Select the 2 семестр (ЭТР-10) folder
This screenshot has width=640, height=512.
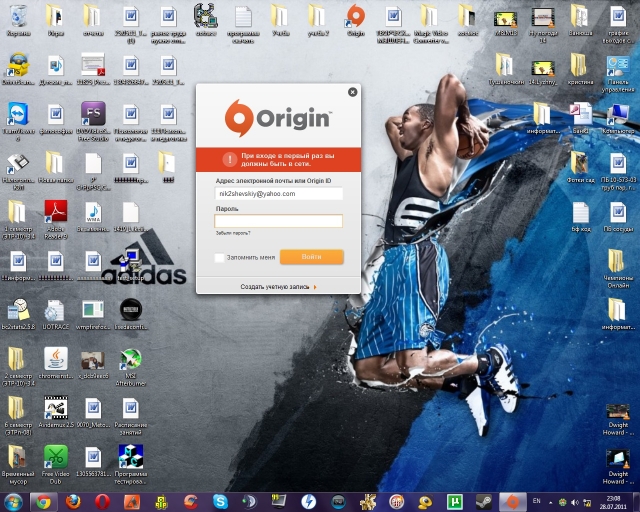tap(18, 367)
